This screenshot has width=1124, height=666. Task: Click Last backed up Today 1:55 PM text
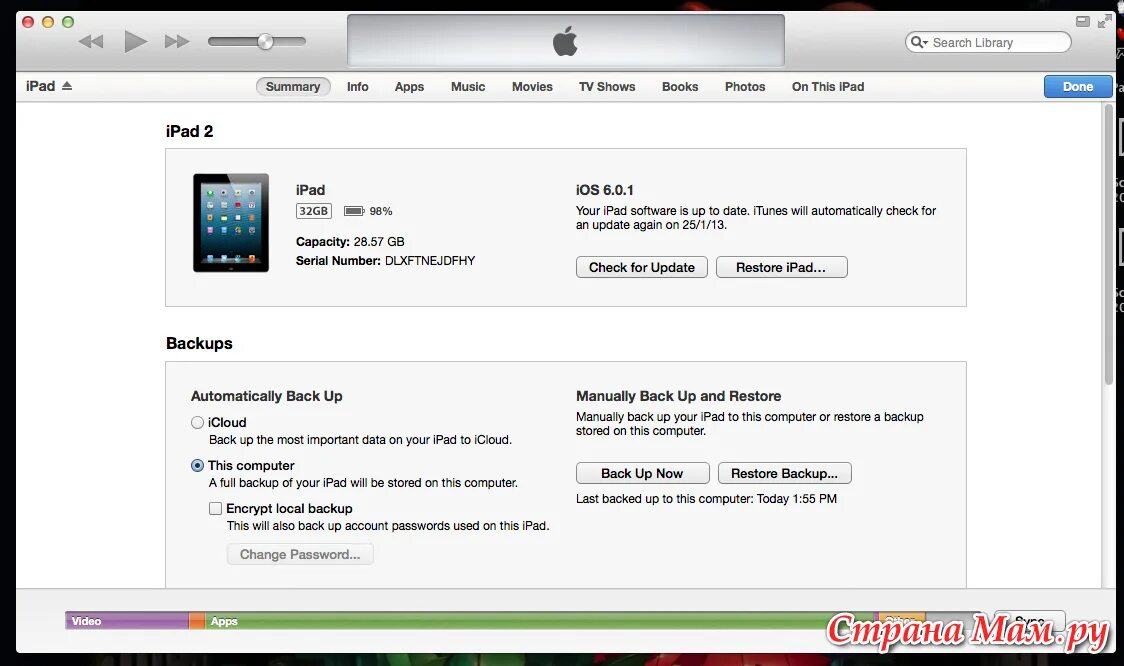[x=706, y=499]
